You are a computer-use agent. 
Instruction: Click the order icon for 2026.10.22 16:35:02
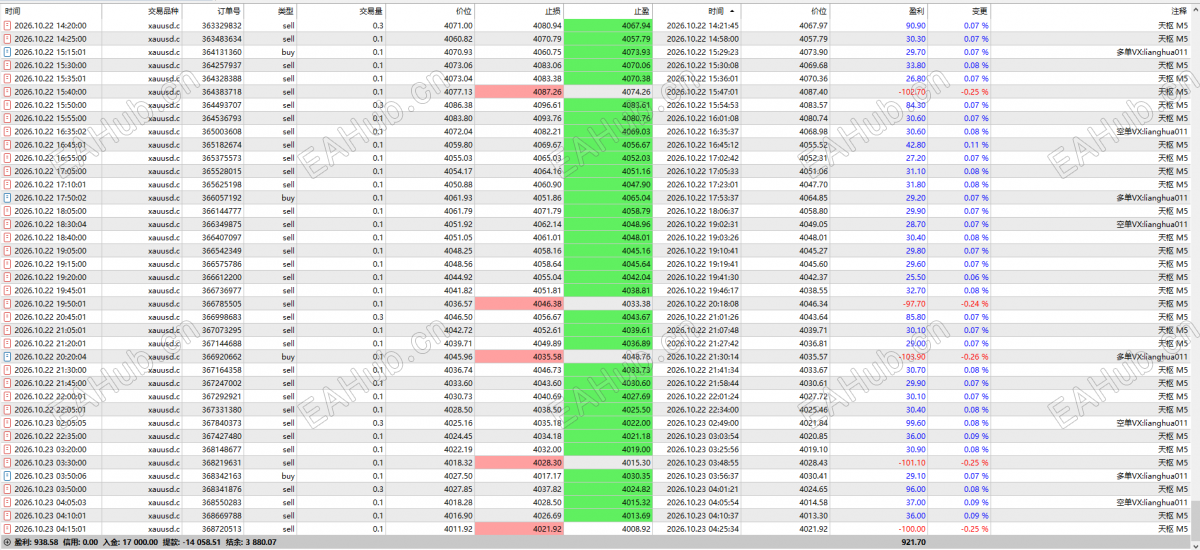[x=8, y=131]
